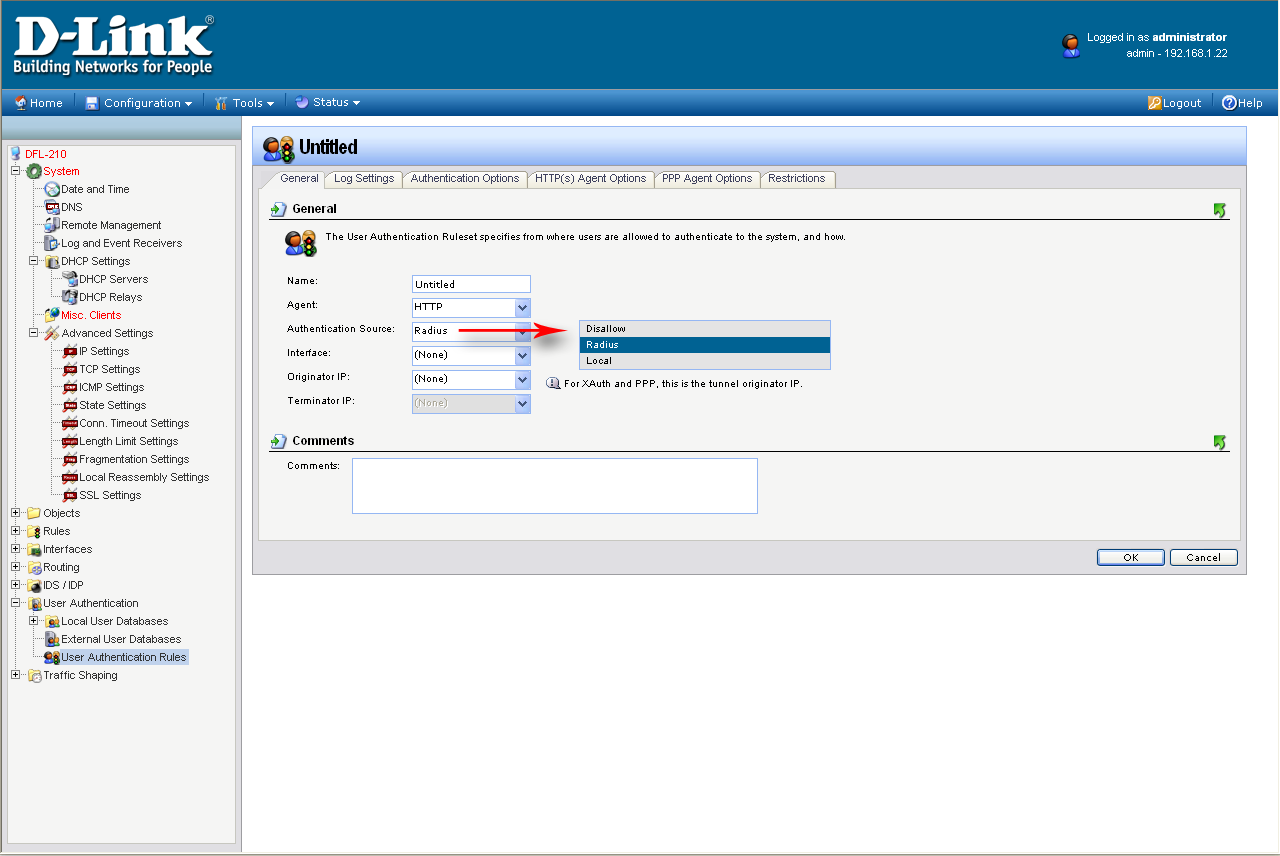Collapse the User Authentication node

point(16,603)
